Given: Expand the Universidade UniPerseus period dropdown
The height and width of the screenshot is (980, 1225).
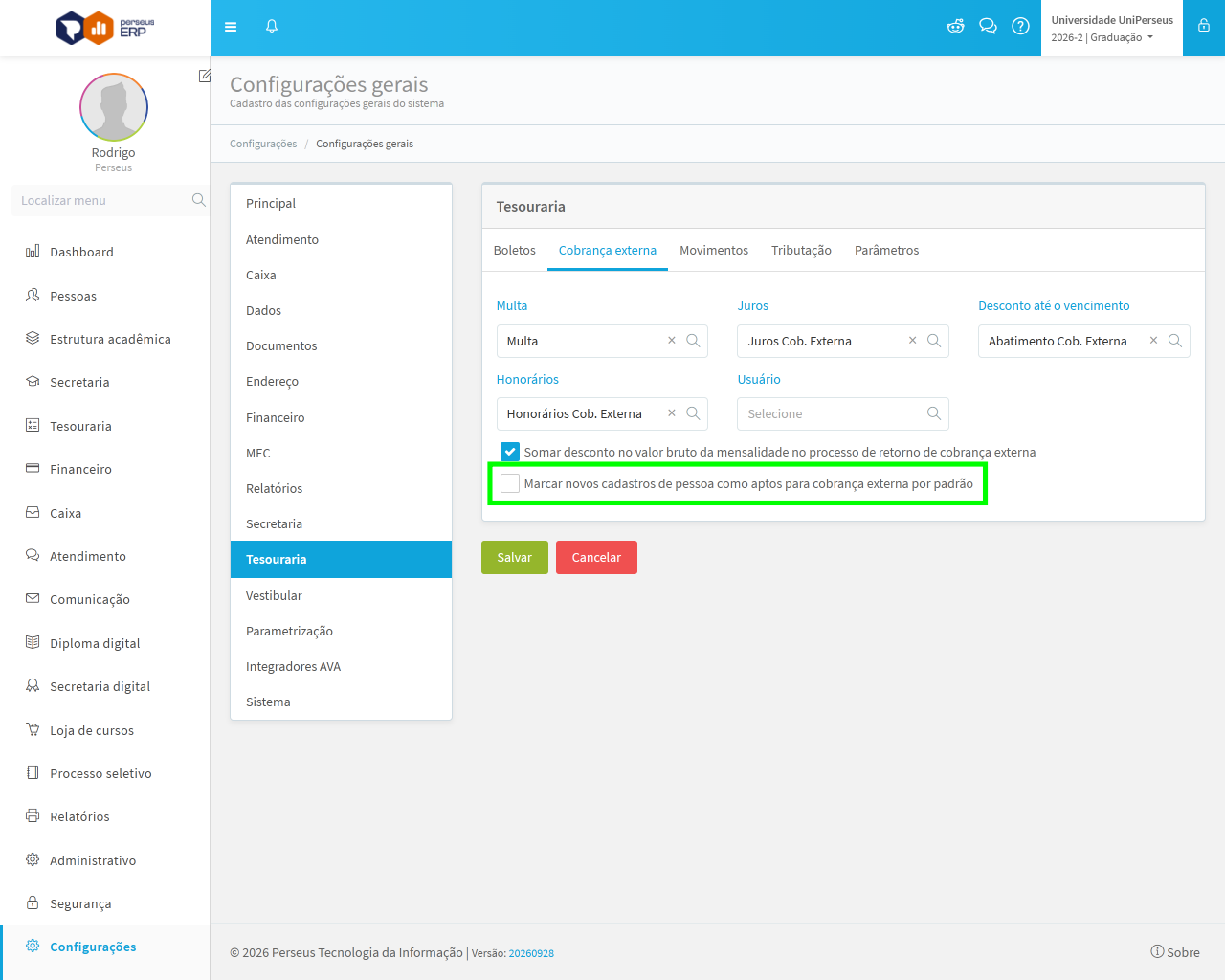Looking at the screenshot, I should click(x=1112, y=29).
